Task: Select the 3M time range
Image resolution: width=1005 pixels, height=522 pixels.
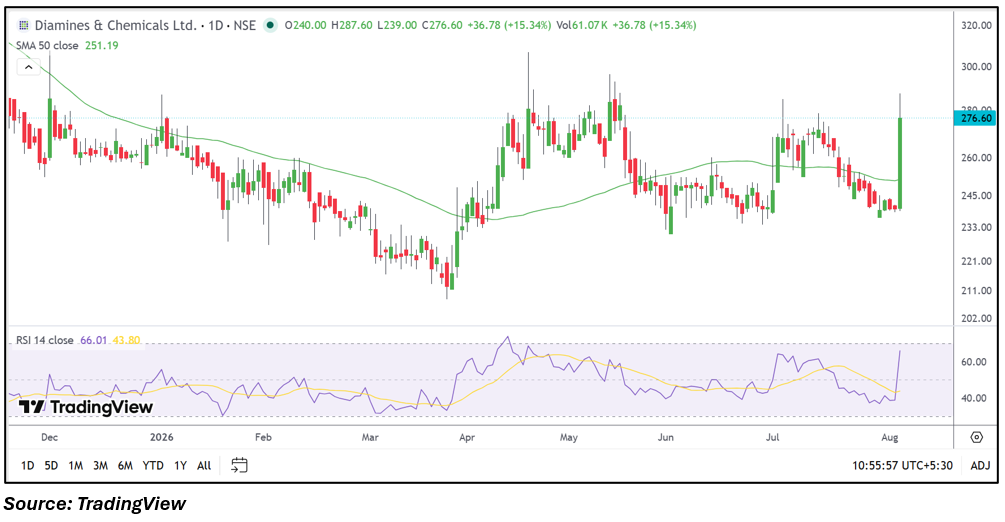Action: tap(100, 466)
